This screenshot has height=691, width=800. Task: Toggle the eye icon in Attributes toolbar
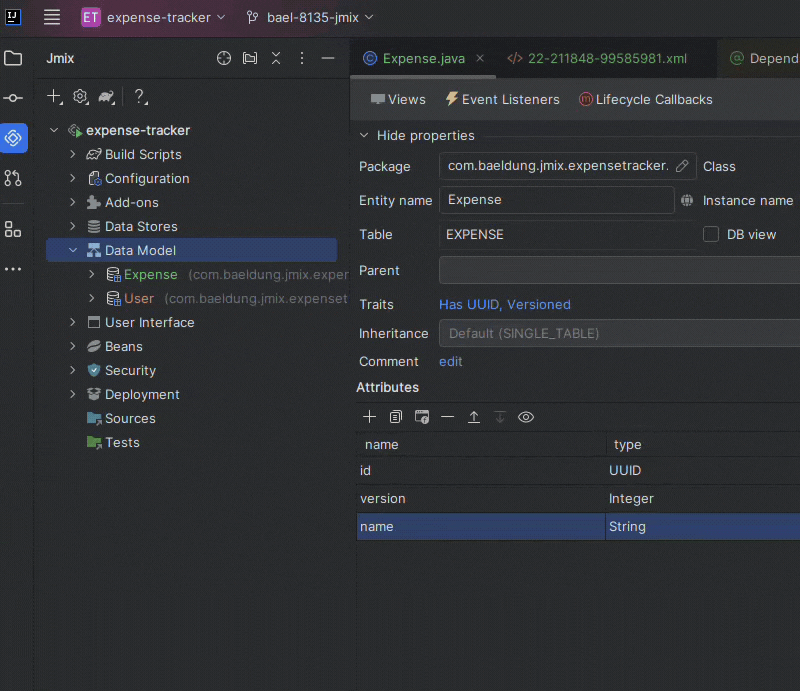(x=526, y=417)
